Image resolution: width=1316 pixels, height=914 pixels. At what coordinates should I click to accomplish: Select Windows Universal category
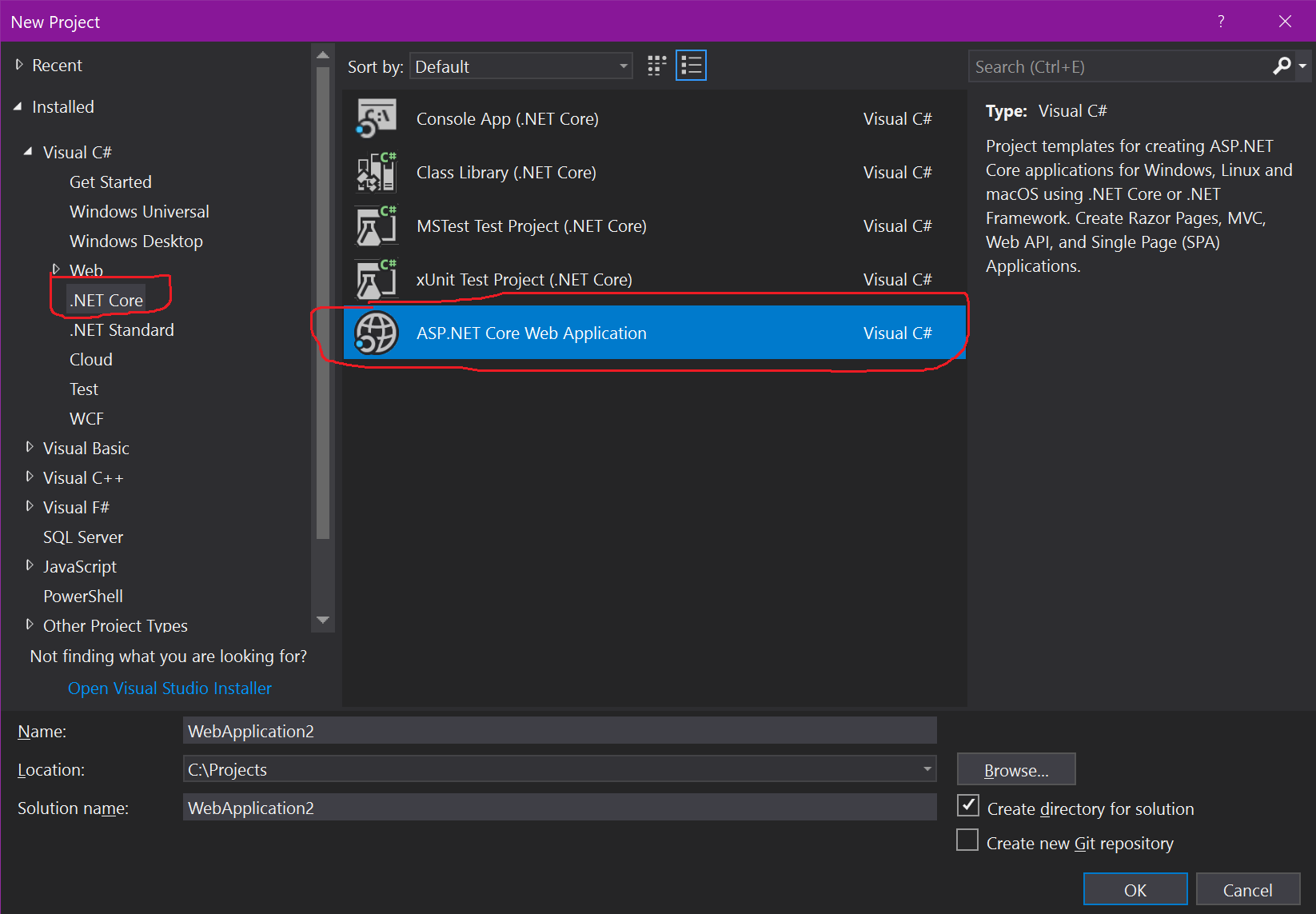pos(139,212)
